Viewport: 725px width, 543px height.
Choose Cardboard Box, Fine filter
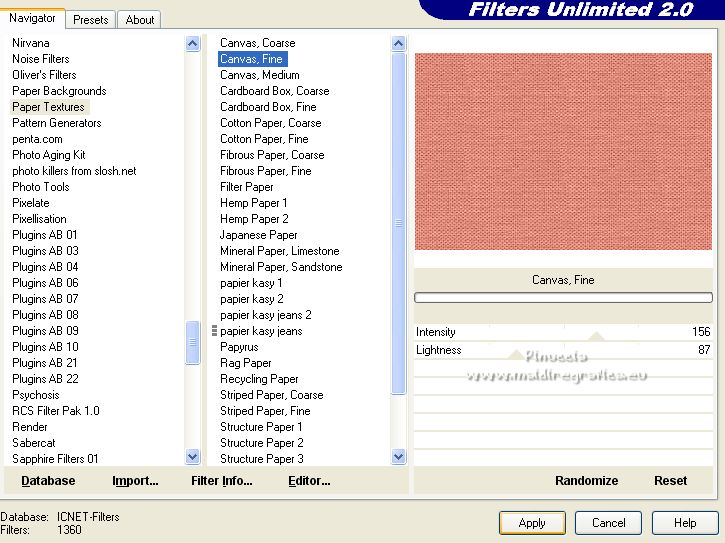268,107
